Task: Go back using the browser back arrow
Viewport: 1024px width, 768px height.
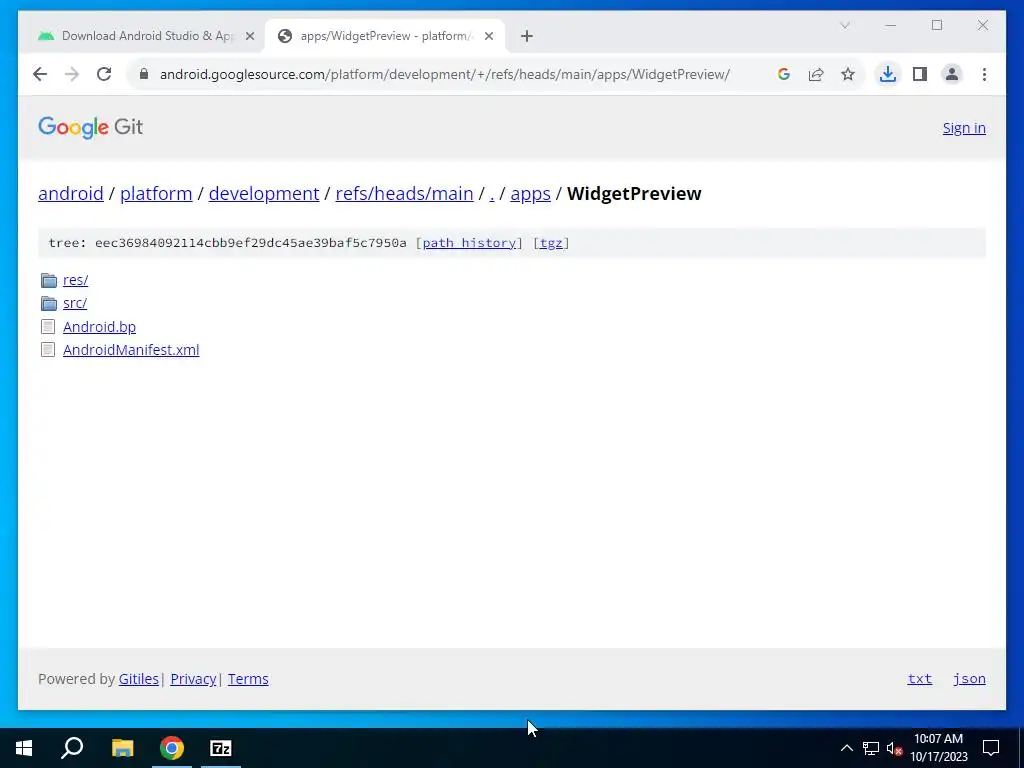Action: 40,74
